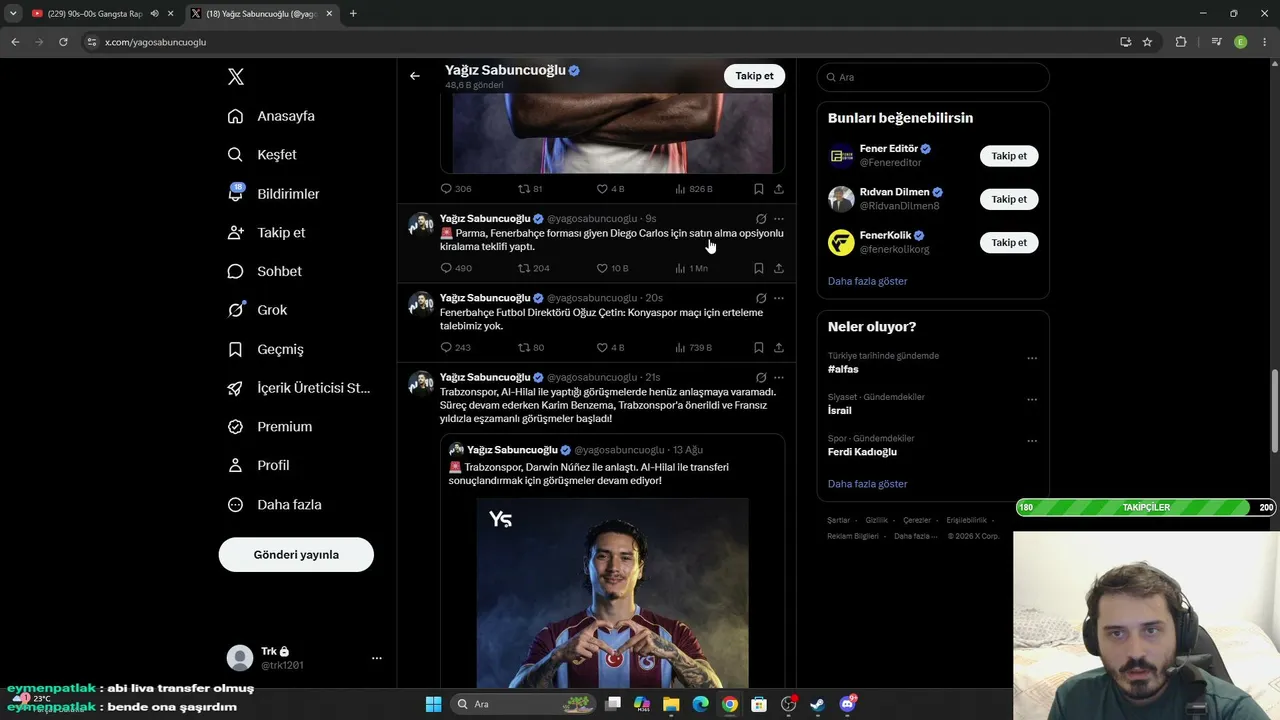
Task: Open Geçmiş bookmarks from the sidebar
Action: (x=266, y=349)
